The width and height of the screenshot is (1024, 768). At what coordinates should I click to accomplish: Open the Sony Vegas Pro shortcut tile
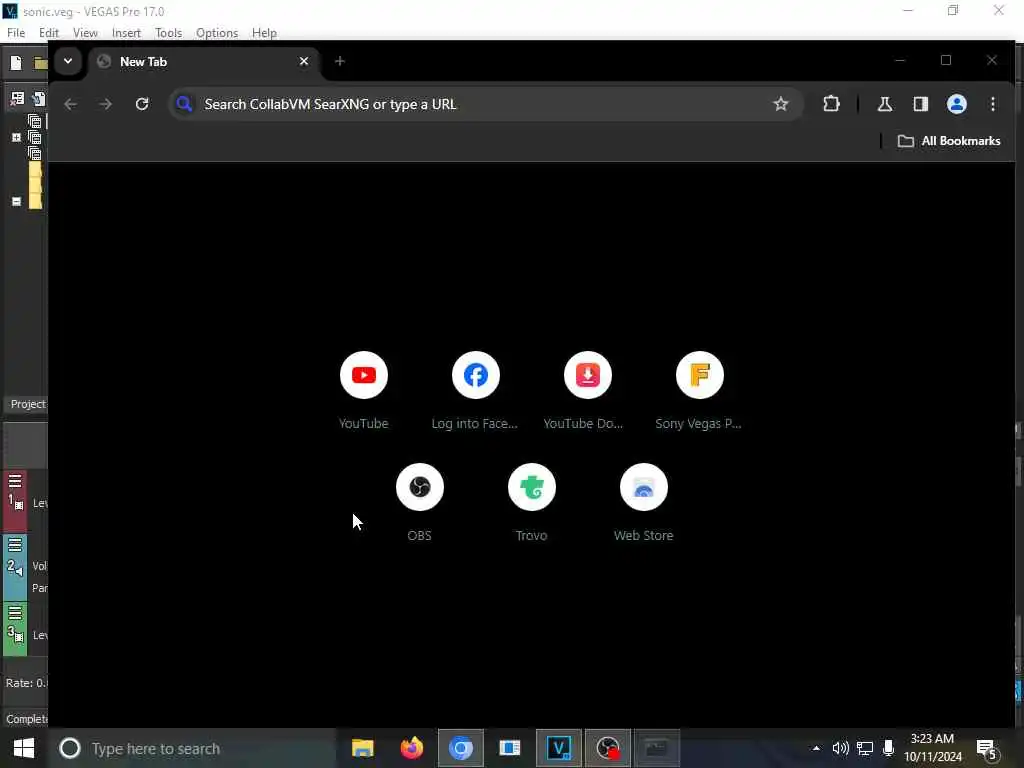699,391
